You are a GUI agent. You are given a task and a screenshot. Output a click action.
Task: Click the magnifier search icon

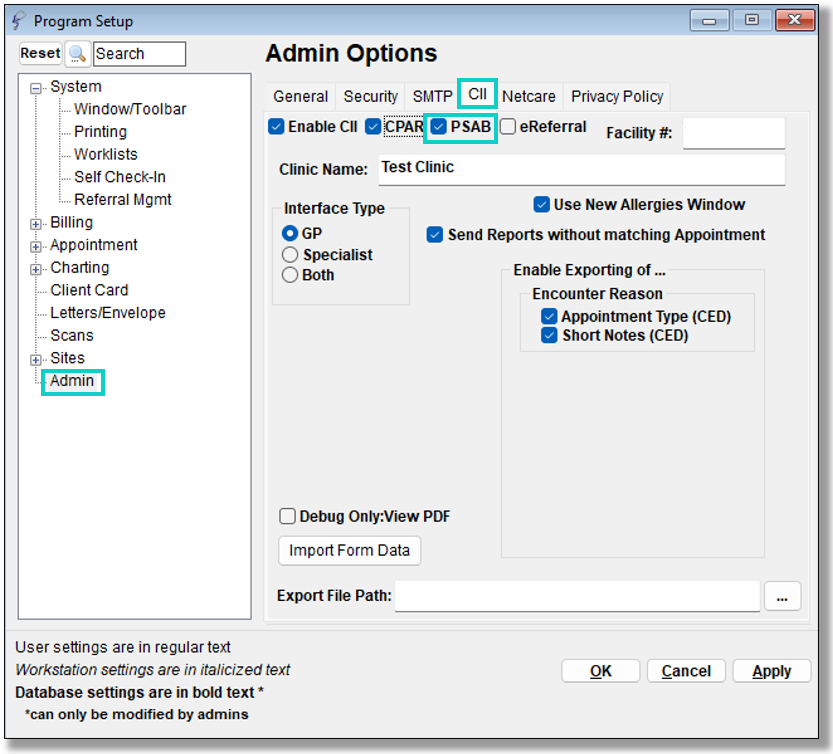(x=78, y=54)
